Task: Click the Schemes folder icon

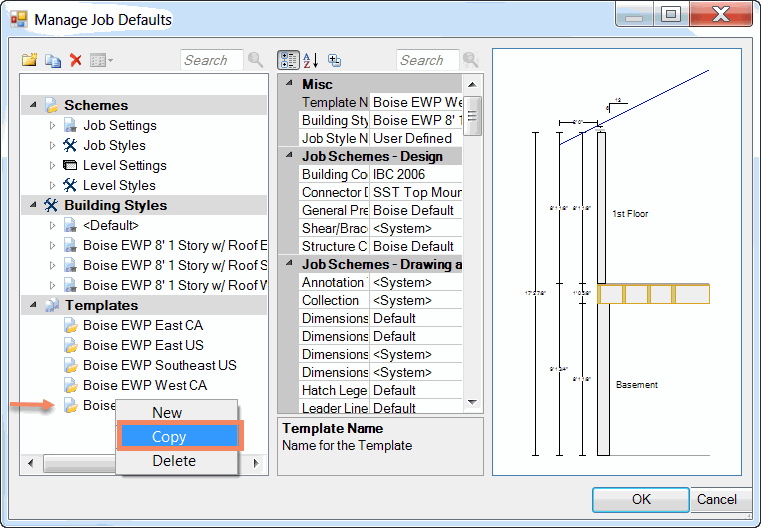Action: pyautogui.click(x=51, y=105)
